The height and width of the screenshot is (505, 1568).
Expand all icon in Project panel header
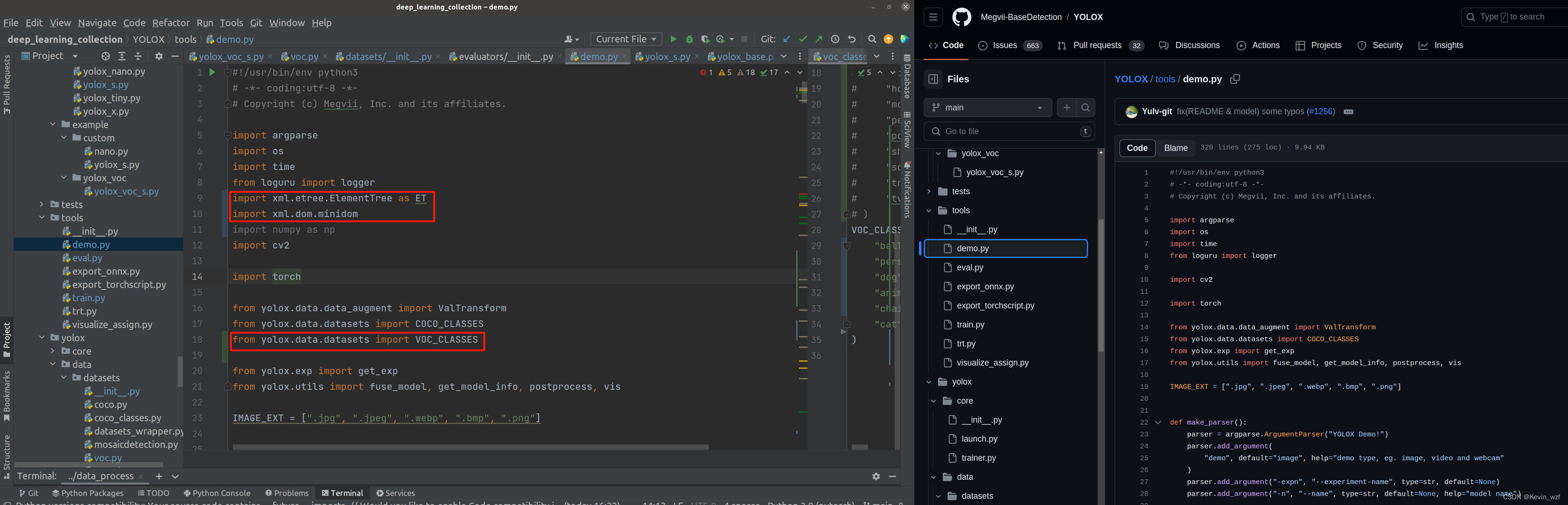click(x=122, y=56)
